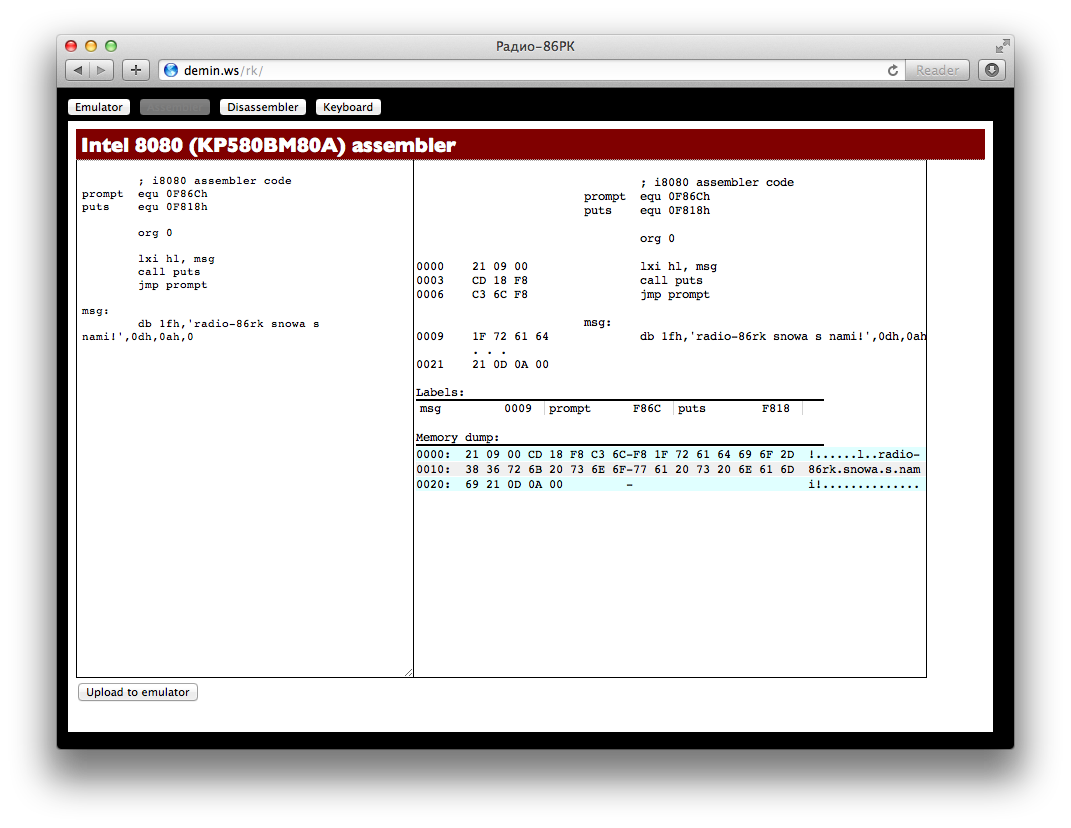Reload the page with the refresh icon
The image size is (1071, 828).
(x=893, y=70)
